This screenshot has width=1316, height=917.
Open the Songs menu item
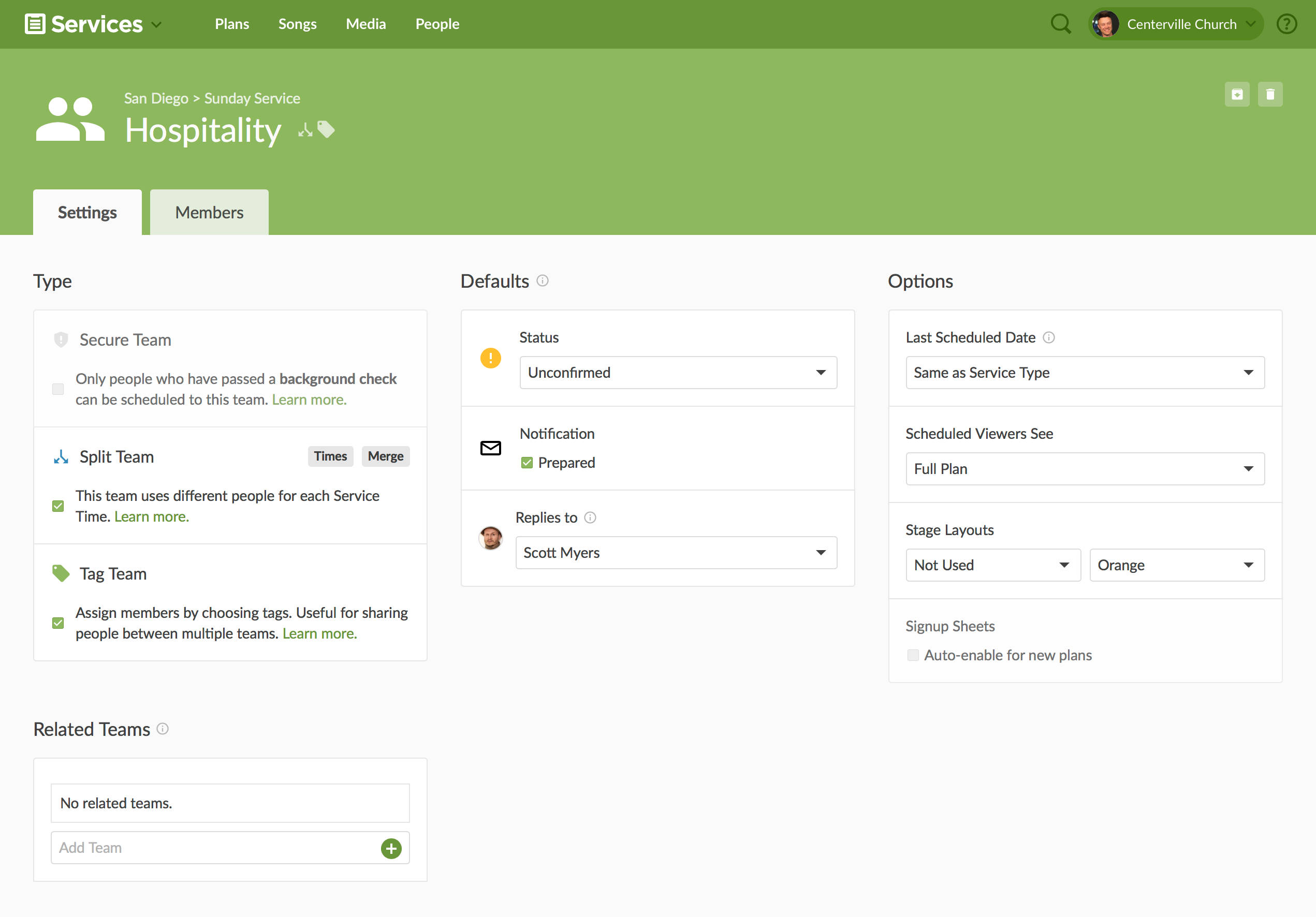click(297, 24)
